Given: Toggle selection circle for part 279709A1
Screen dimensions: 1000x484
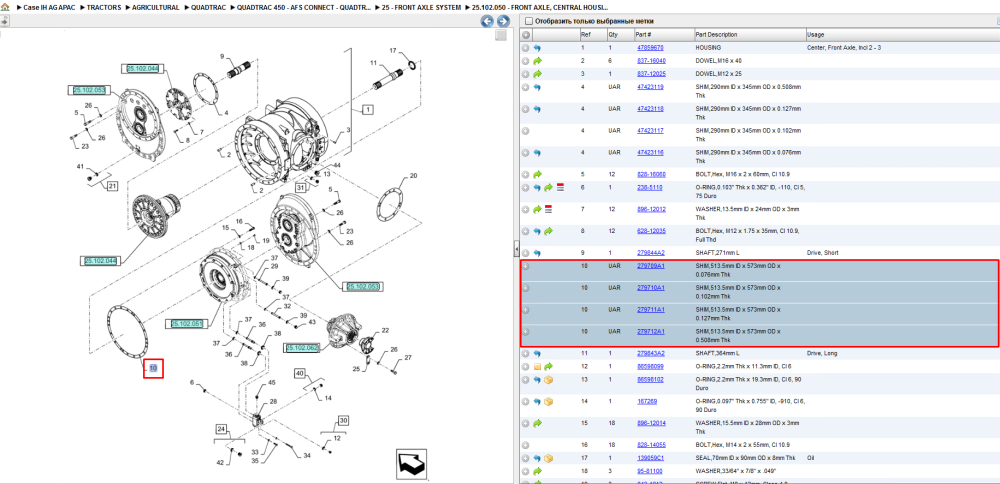Looking at the screenshot, I should pyautogui.click(x=526, y=267).
